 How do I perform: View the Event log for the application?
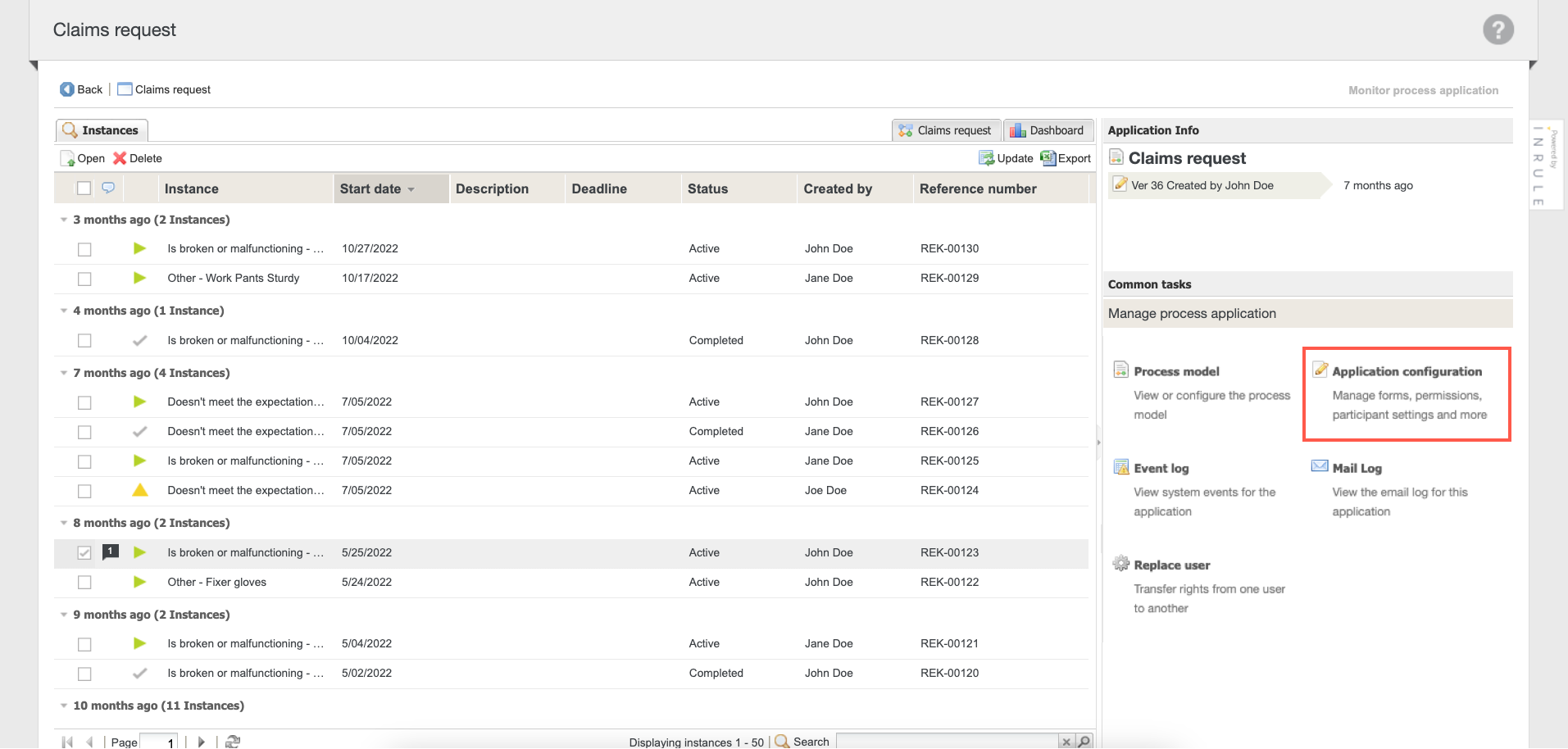(1161, 468)
